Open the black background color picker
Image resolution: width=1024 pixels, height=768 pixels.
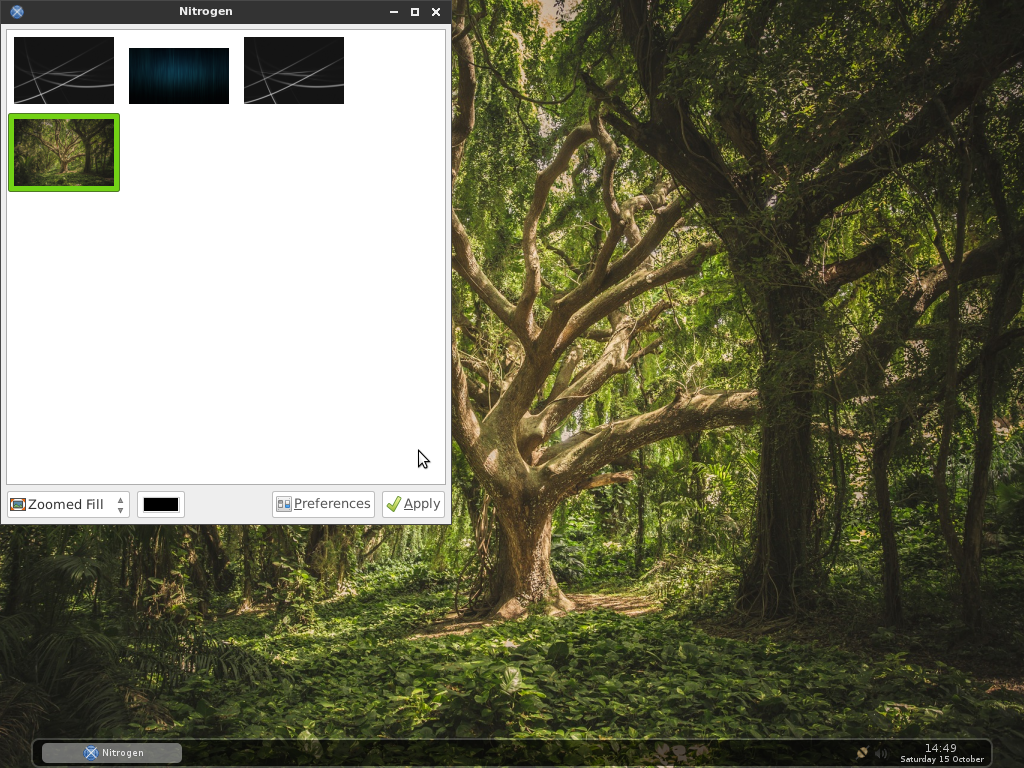161,504
